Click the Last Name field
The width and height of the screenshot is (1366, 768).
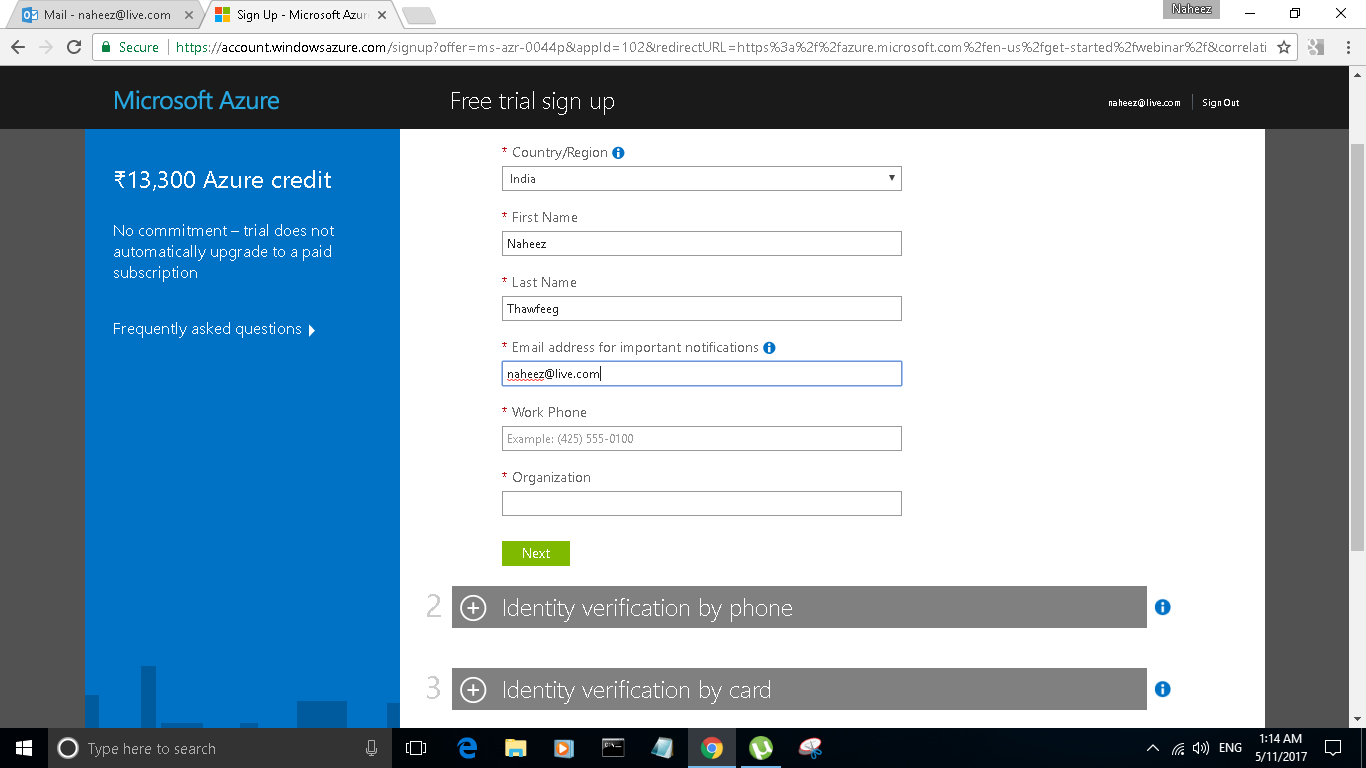[702, 309]
